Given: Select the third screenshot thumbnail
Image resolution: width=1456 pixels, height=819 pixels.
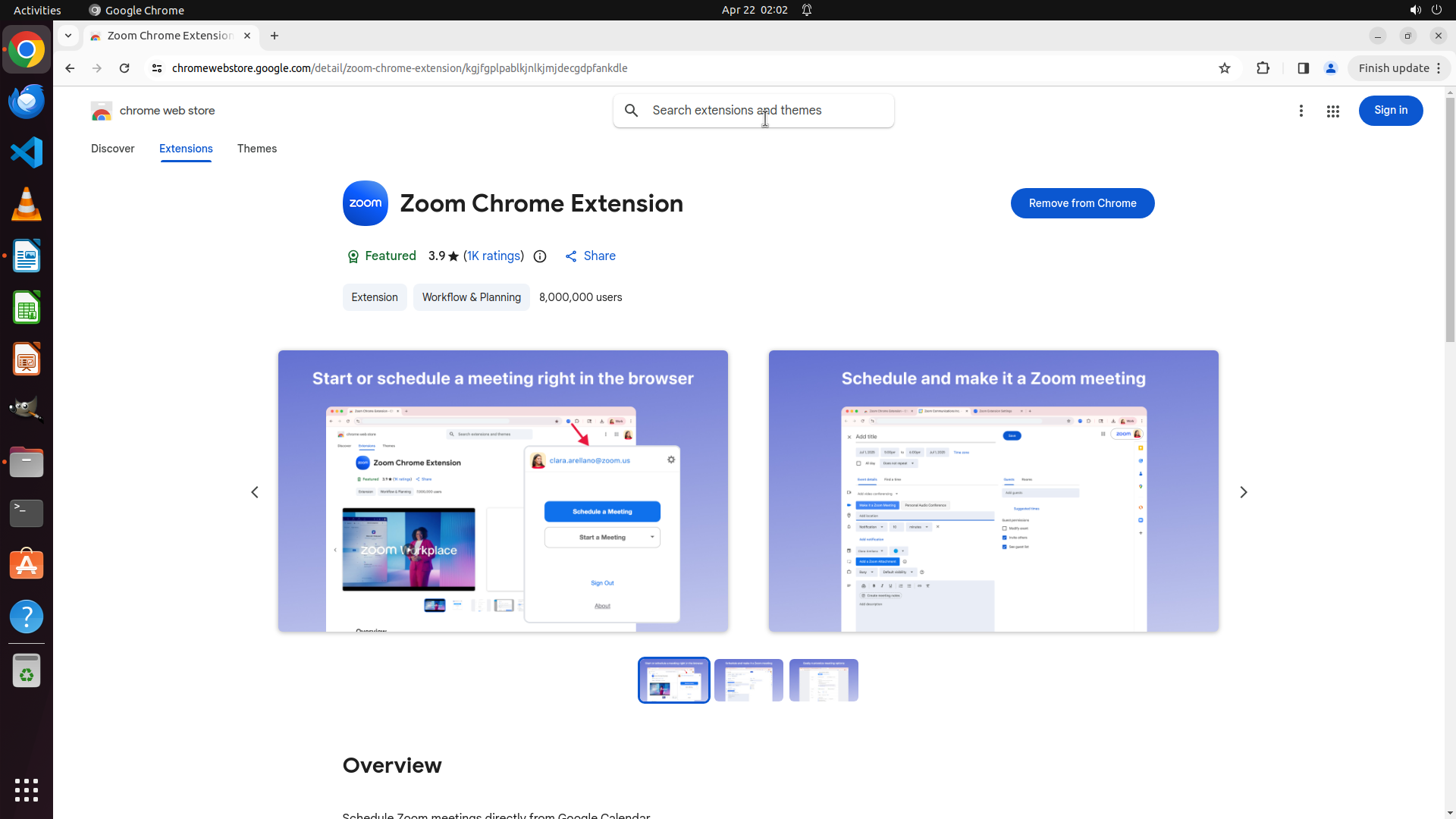Looking at the screenshot, I should [x=823, y=680].
